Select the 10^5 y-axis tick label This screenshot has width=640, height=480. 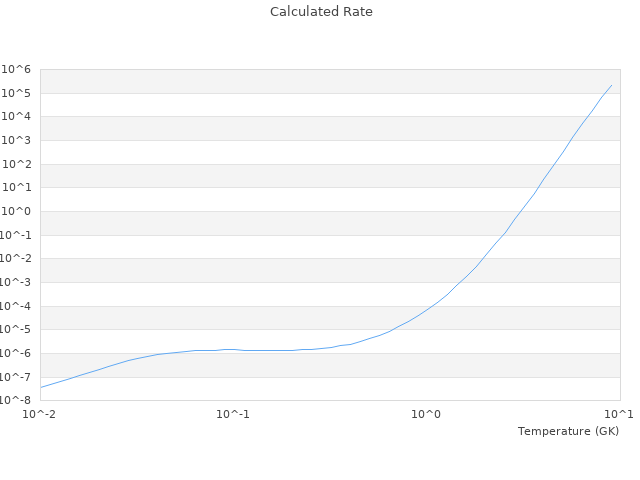(17, 93)
